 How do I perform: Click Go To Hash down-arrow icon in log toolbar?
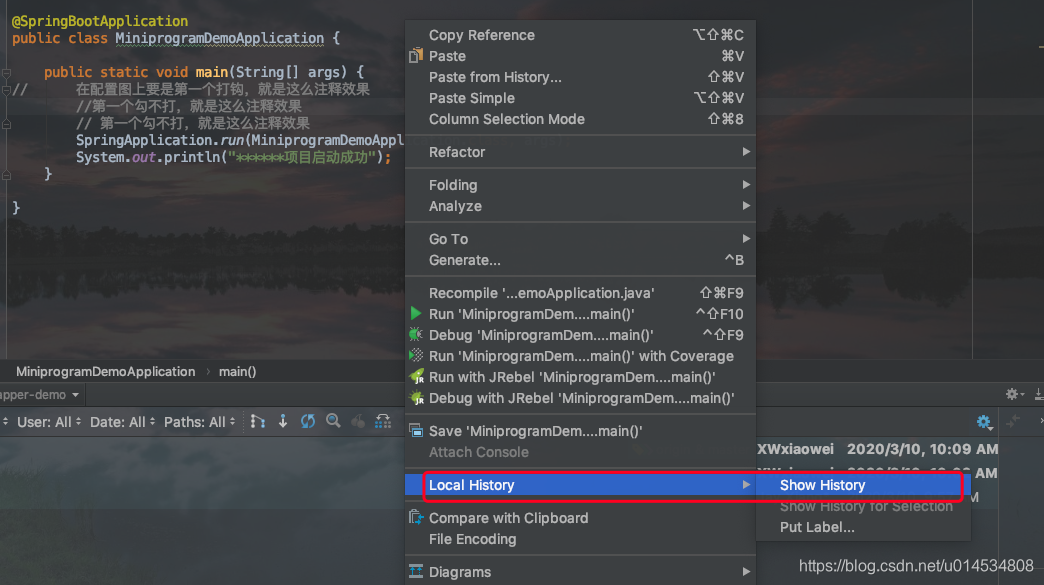283,421
